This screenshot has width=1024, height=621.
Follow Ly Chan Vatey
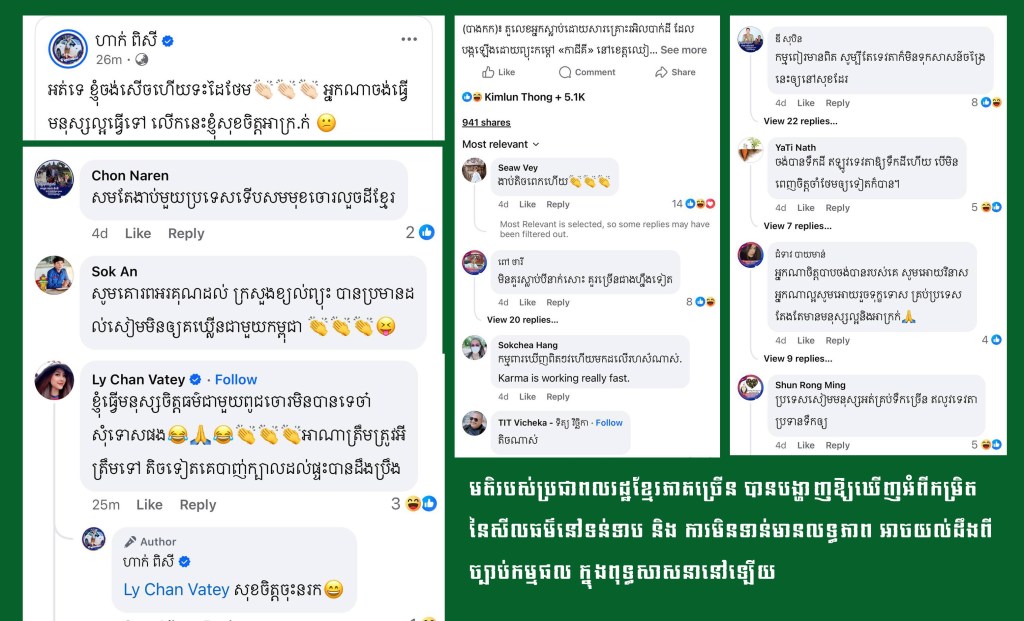coord(236,379)
